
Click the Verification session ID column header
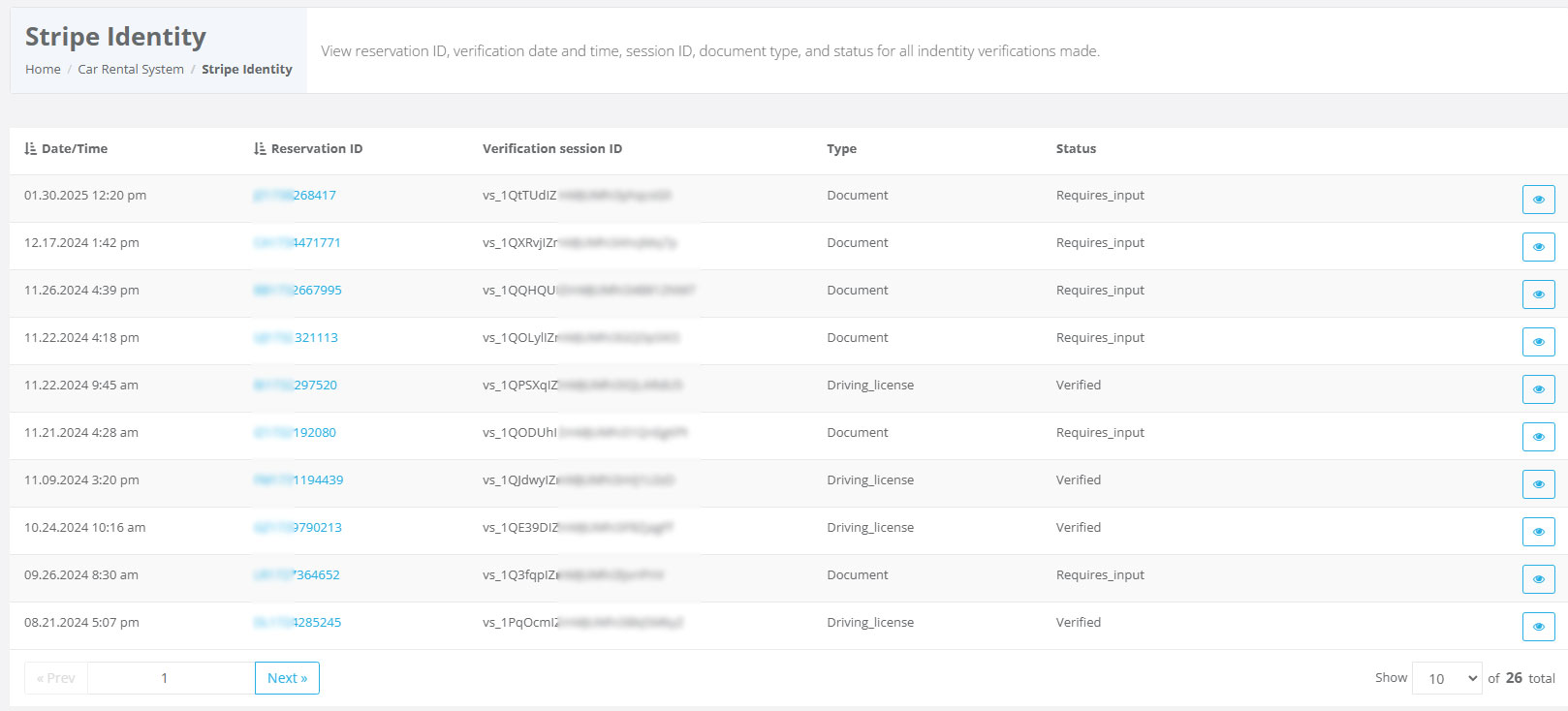552,149
